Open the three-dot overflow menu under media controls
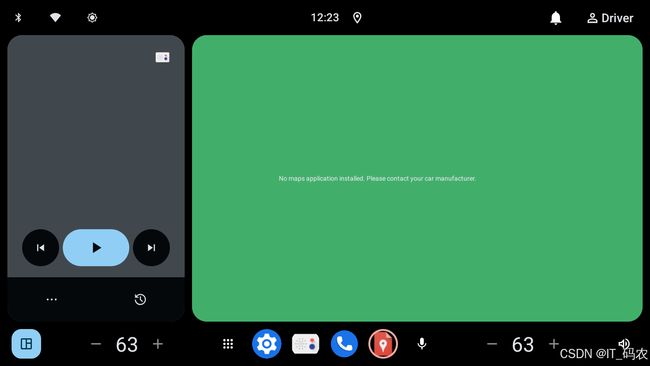This screenshot has height=366, width=650. 51,299
